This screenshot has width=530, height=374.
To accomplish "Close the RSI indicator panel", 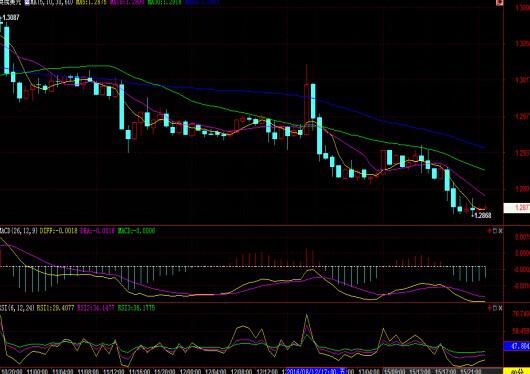I will tap(501, 308).
